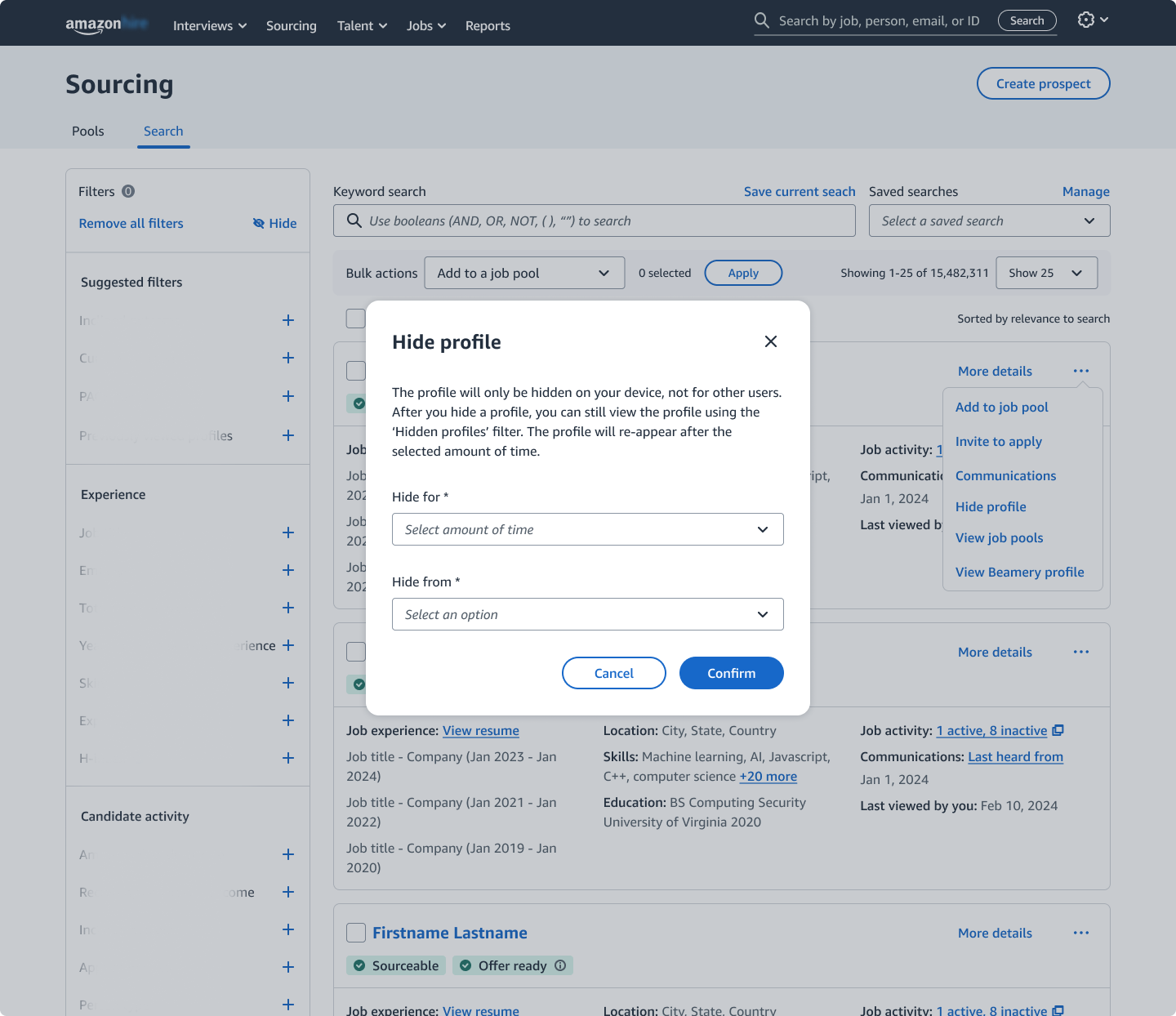
Task: Click Remove all filters link
Action: 131,223
